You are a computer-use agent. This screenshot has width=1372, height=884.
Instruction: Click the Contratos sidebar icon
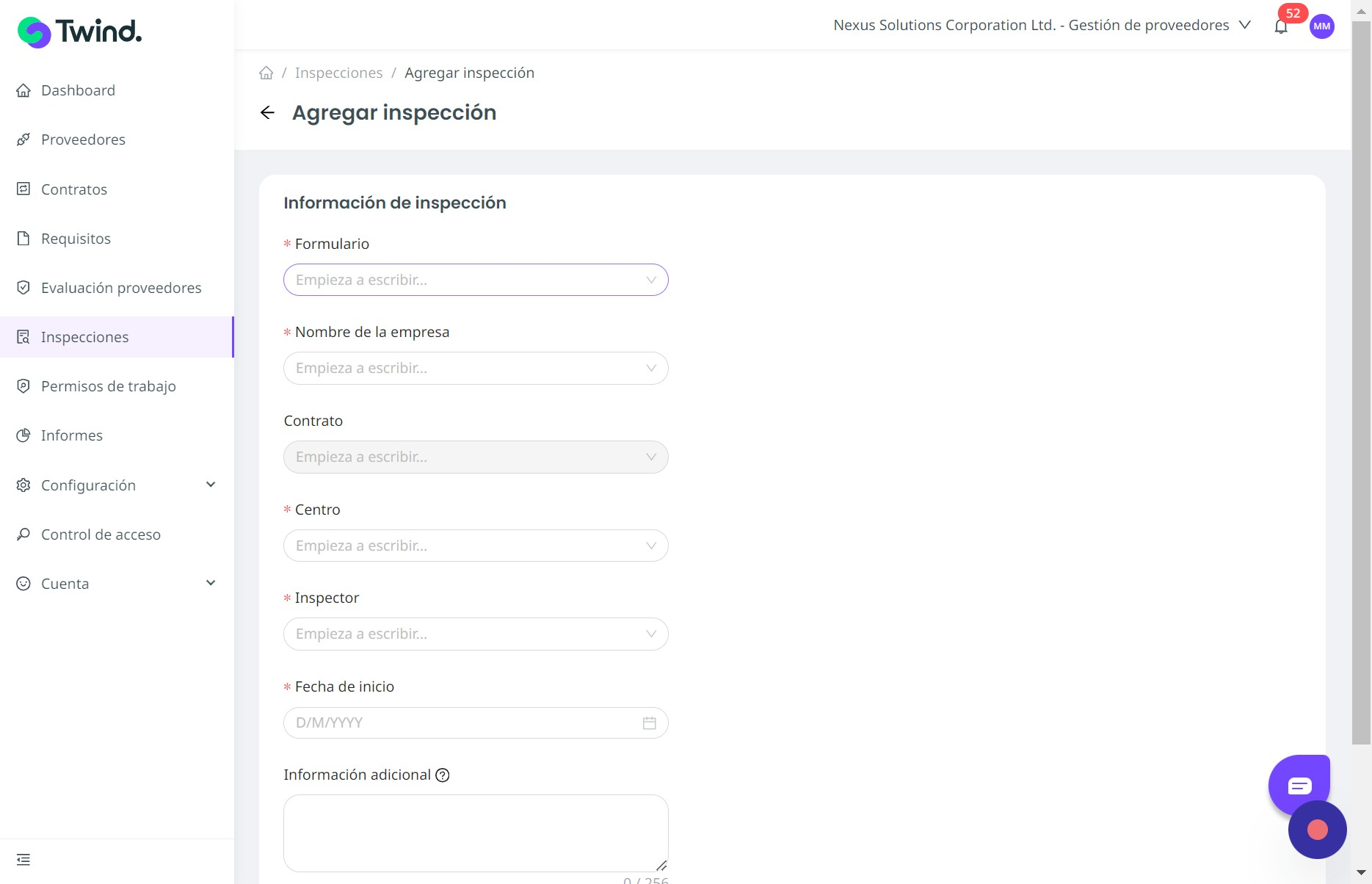click(23, 189)
